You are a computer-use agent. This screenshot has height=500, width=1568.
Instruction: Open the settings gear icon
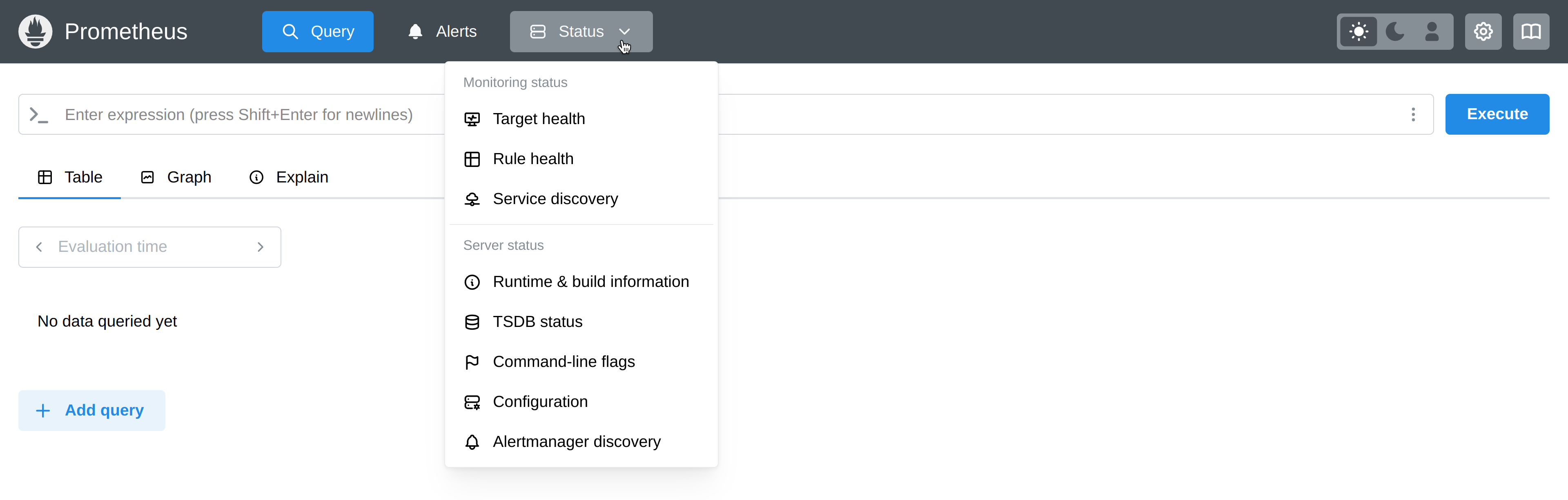pyautogui.click(x=1483, y=31)
